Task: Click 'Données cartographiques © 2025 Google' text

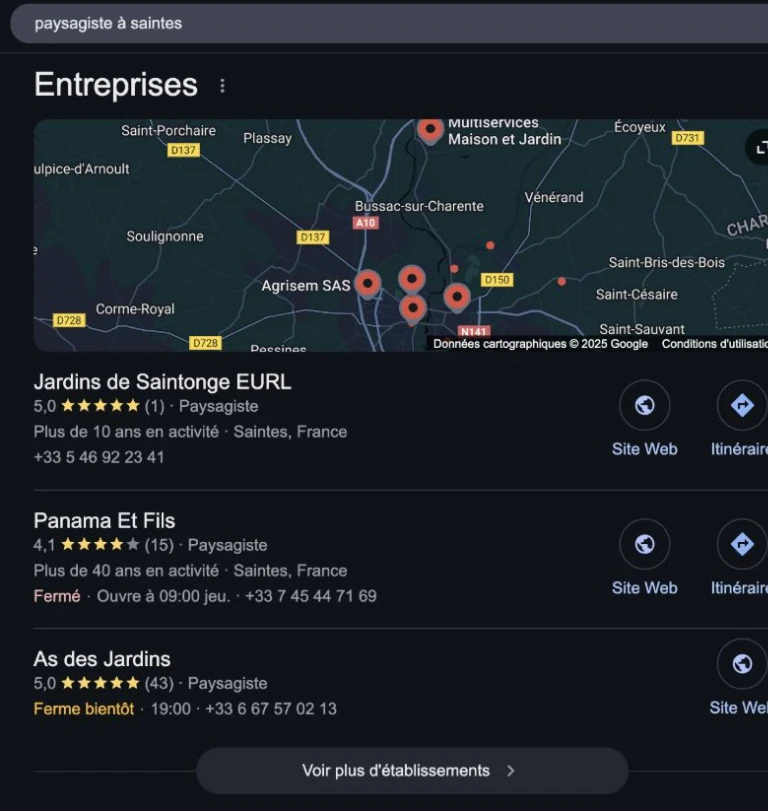Action: 540,344
